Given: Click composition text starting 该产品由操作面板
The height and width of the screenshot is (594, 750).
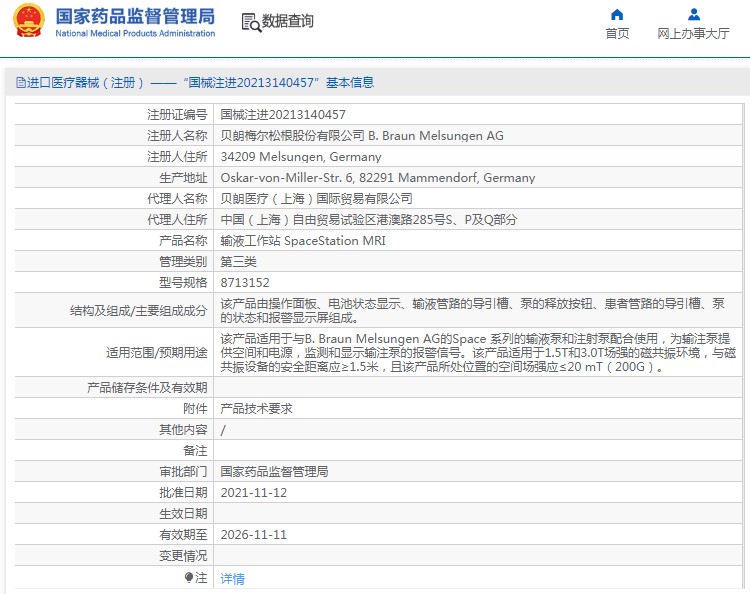Looking at the screenshot, I should 473,311.
